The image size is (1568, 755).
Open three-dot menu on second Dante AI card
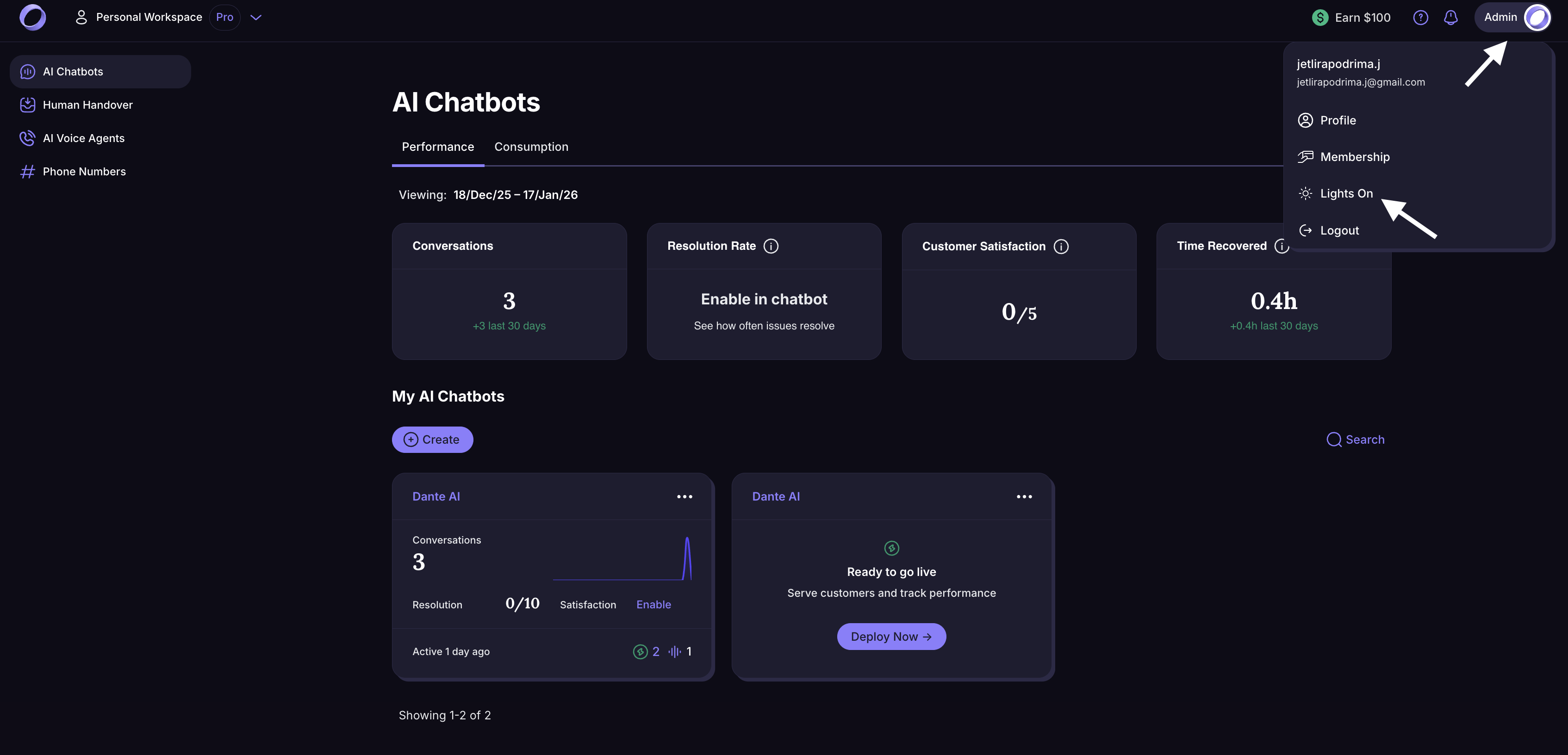coord(1024,496)
